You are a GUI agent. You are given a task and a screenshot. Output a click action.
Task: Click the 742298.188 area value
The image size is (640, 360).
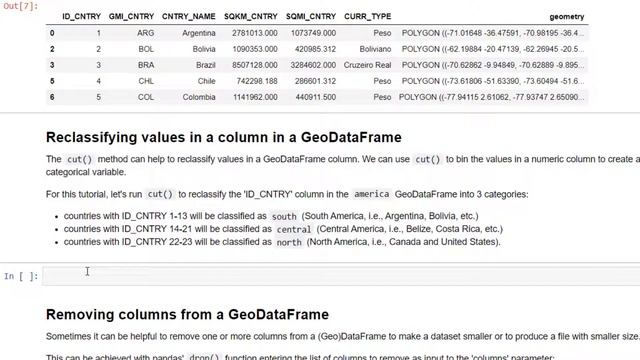[x=257, y=81]
